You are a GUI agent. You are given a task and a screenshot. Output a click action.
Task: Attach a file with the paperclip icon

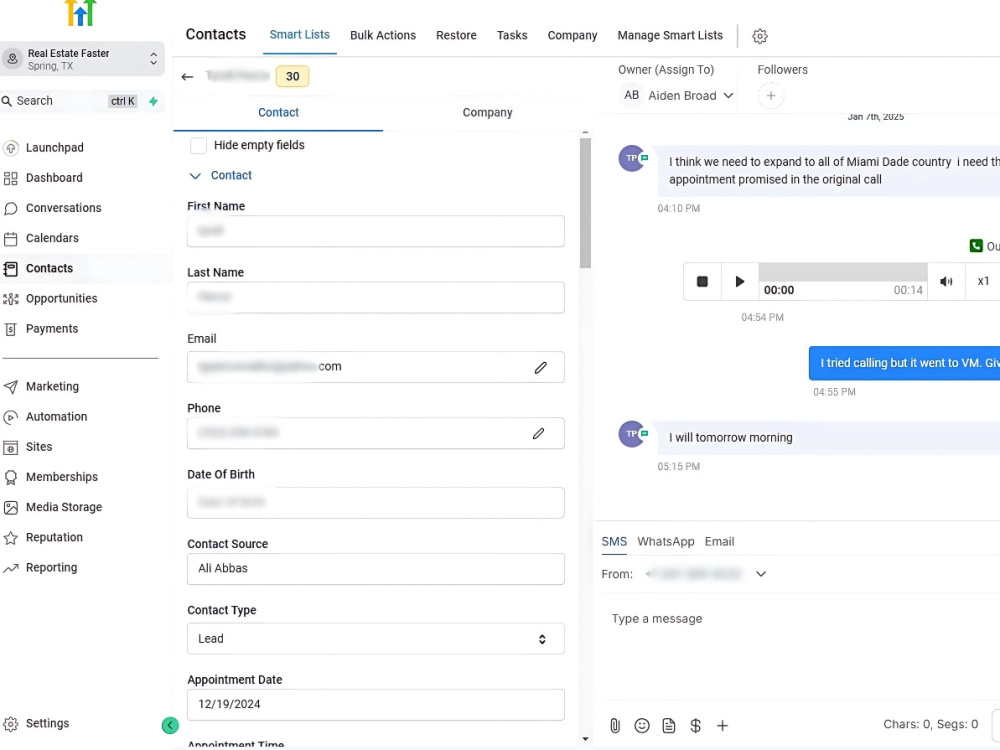click(615, 725)
